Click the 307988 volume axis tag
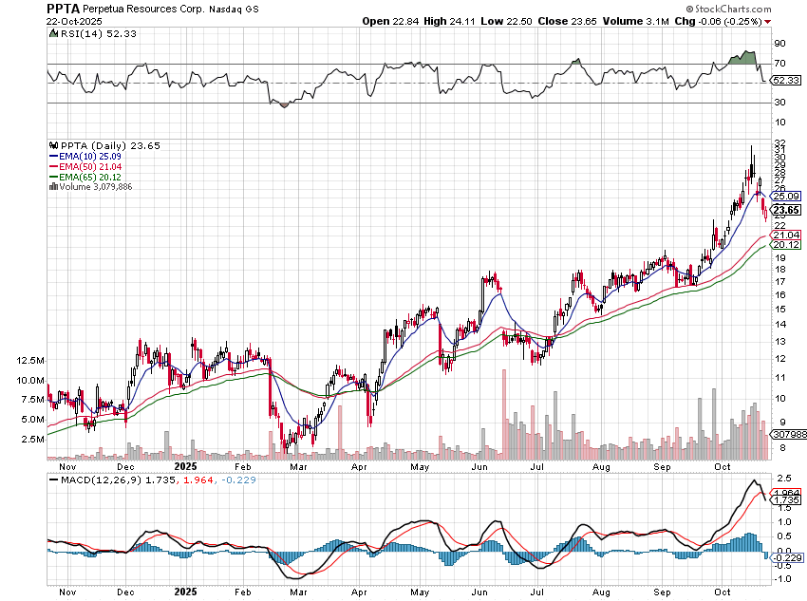 coord(788,435)
